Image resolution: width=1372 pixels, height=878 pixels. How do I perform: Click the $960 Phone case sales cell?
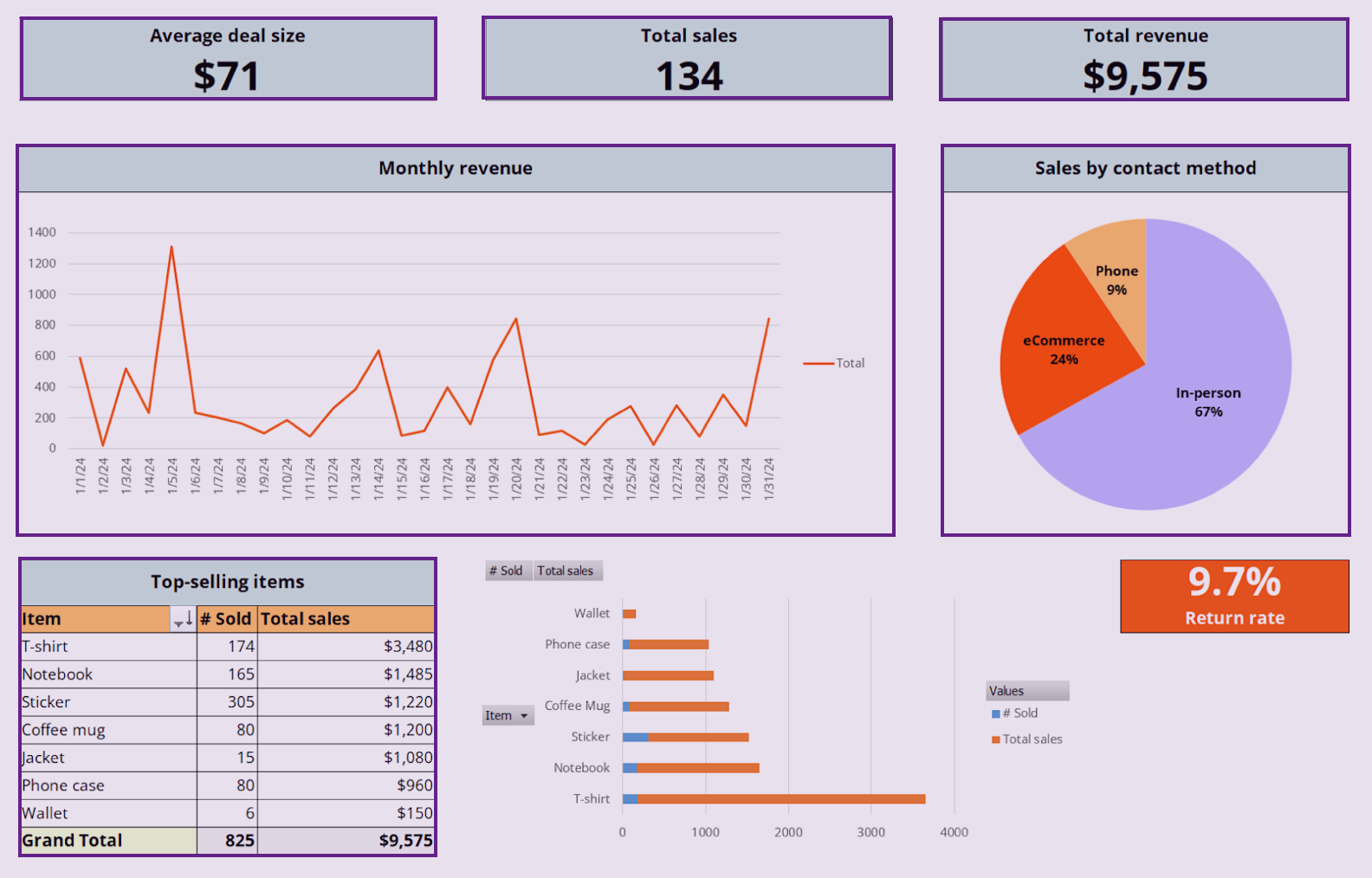click(346, 785)
